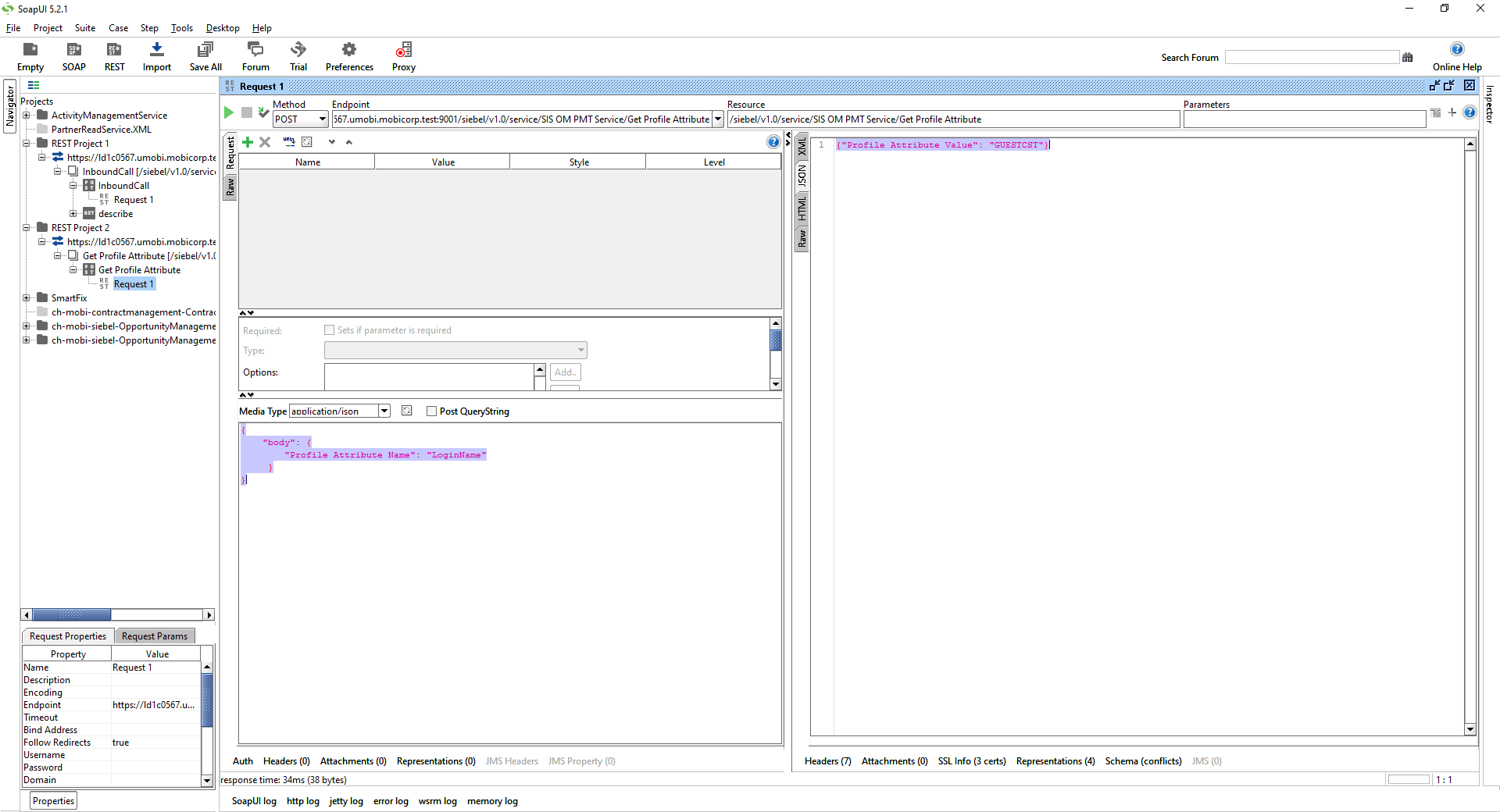1500x812 pixels.
Task: Open help icon beside Parameters field
Action: [1470, 112]
